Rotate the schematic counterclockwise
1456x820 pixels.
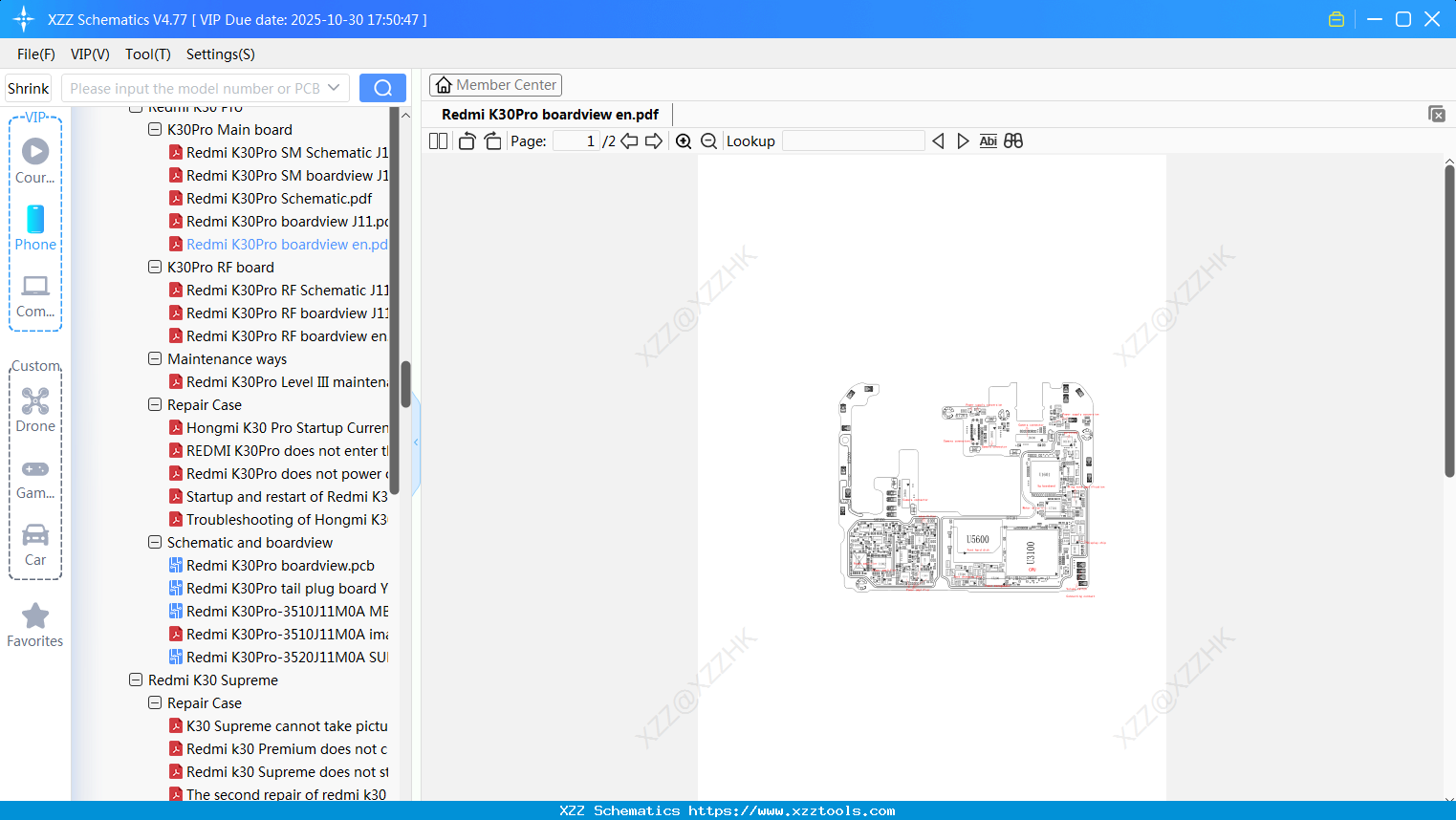point(466,140)
